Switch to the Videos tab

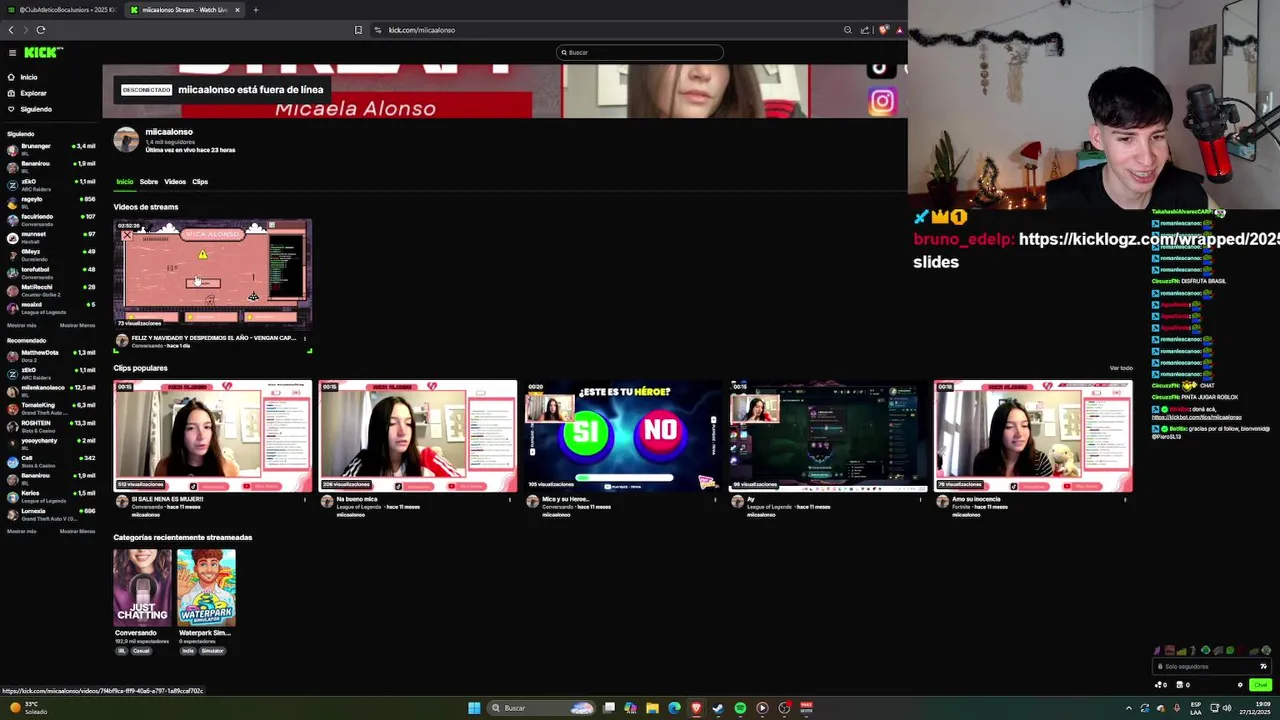coord(175,182)
